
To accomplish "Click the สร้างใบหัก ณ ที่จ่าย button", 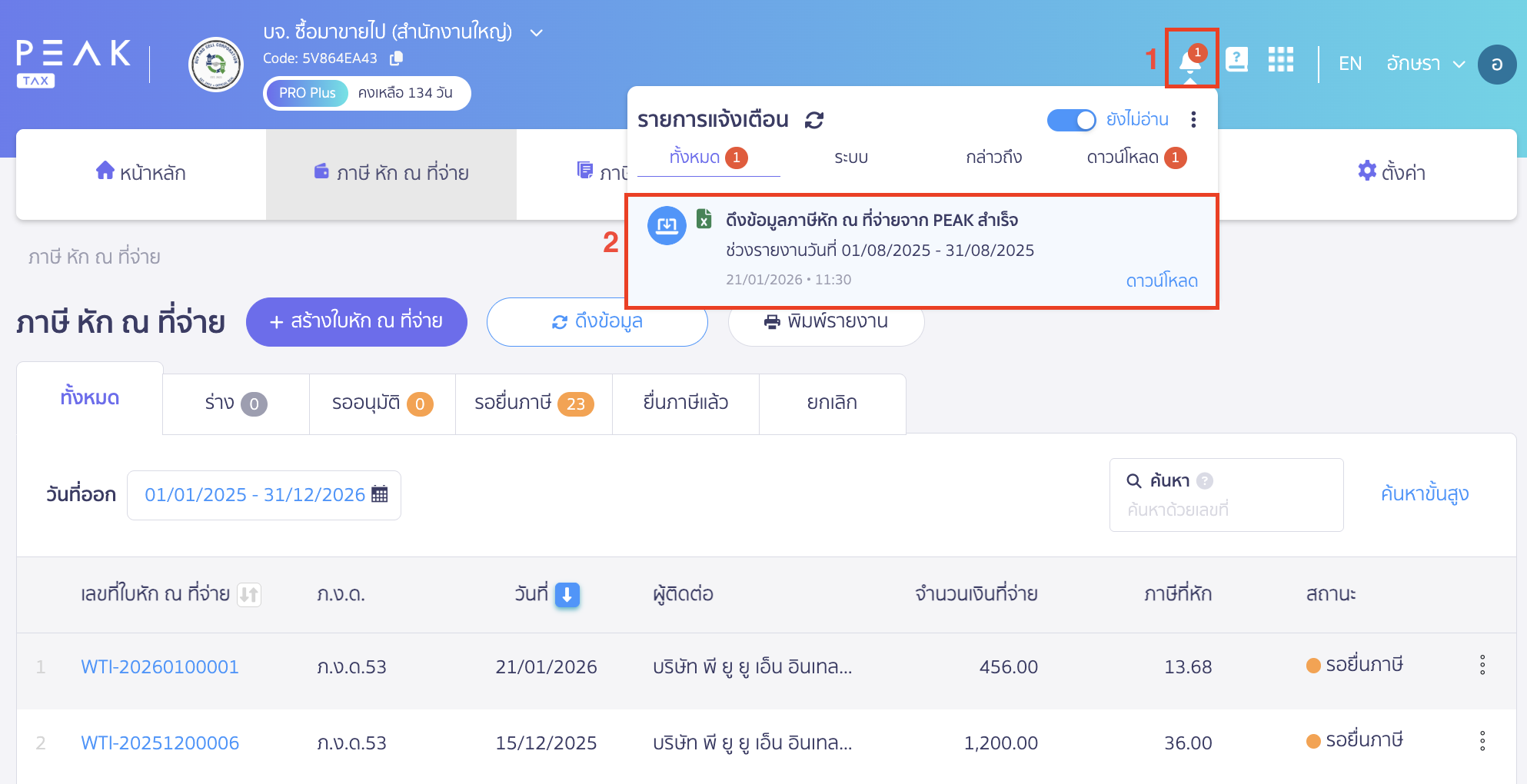I will (356, 322).
